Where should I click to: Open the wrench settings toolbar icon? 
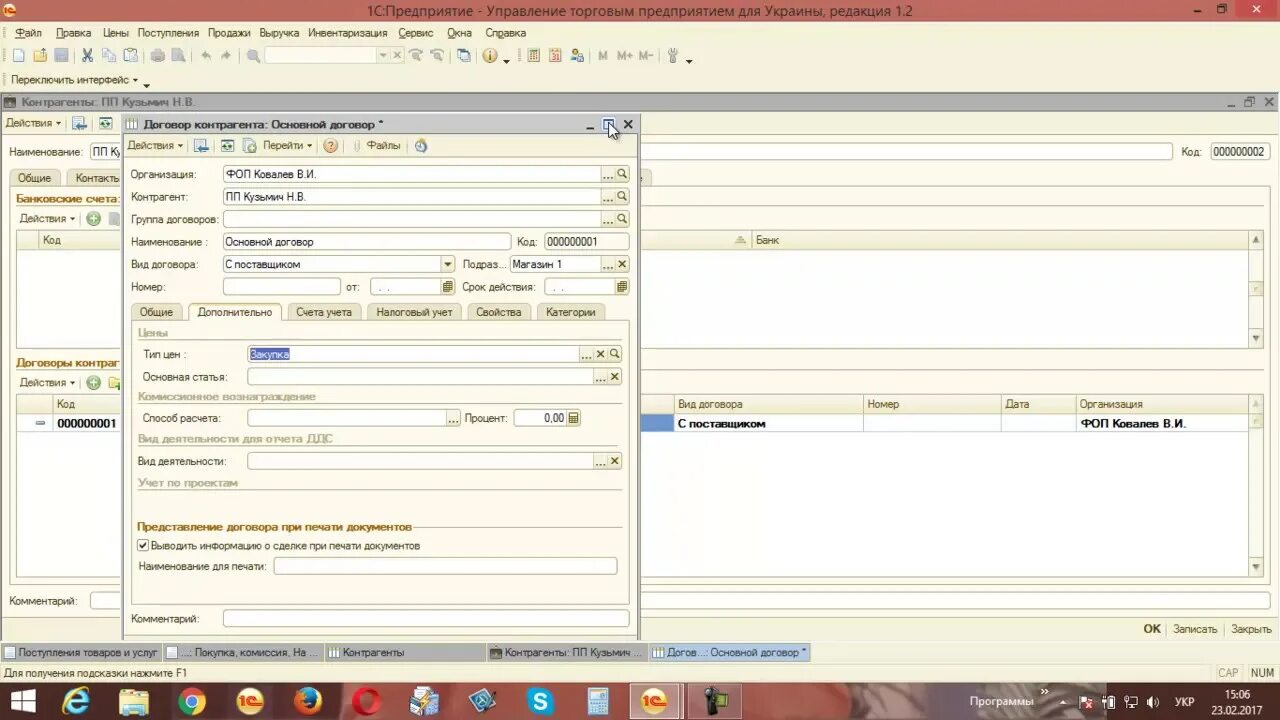tap(673, 56)
